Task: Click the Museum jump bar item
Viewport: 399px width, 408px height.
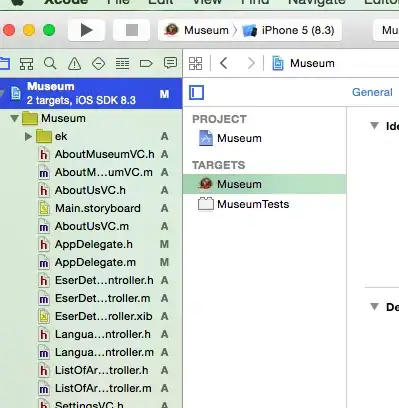Action: (x=303, y=63)
